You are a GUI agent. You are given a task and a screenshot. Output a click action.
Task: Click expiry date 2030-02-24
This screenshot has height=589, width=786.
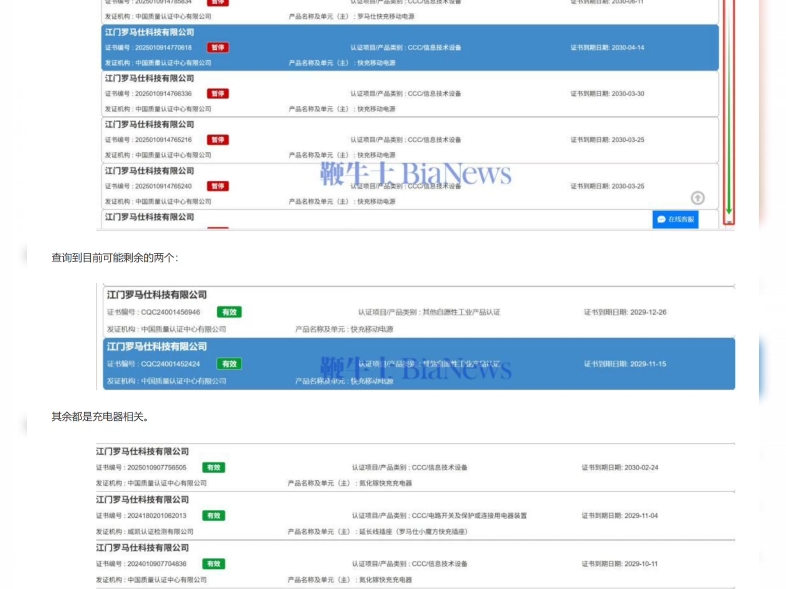click(641, 467)
